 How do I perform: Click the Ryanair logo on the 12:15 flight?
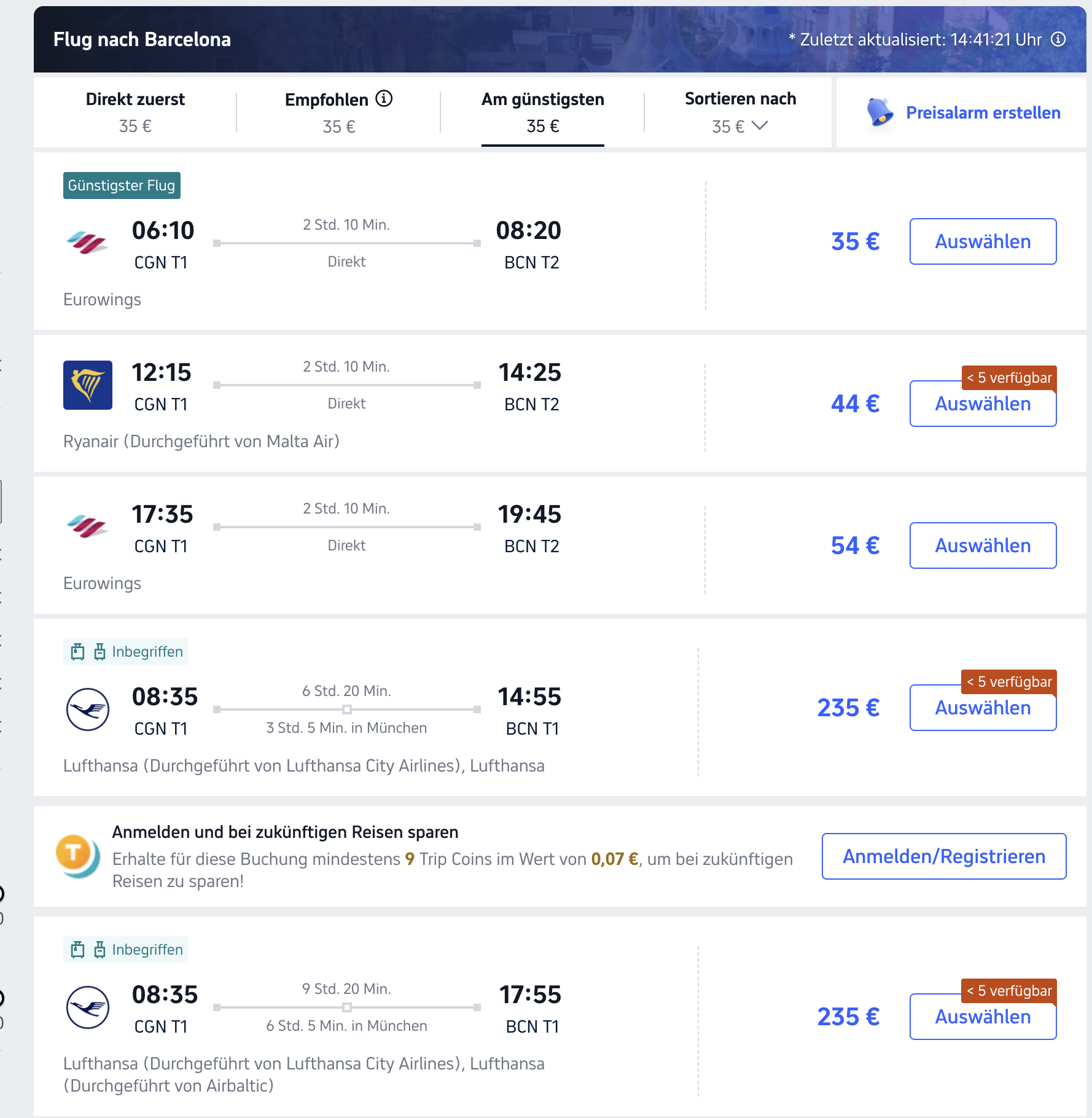coord(88,385)
